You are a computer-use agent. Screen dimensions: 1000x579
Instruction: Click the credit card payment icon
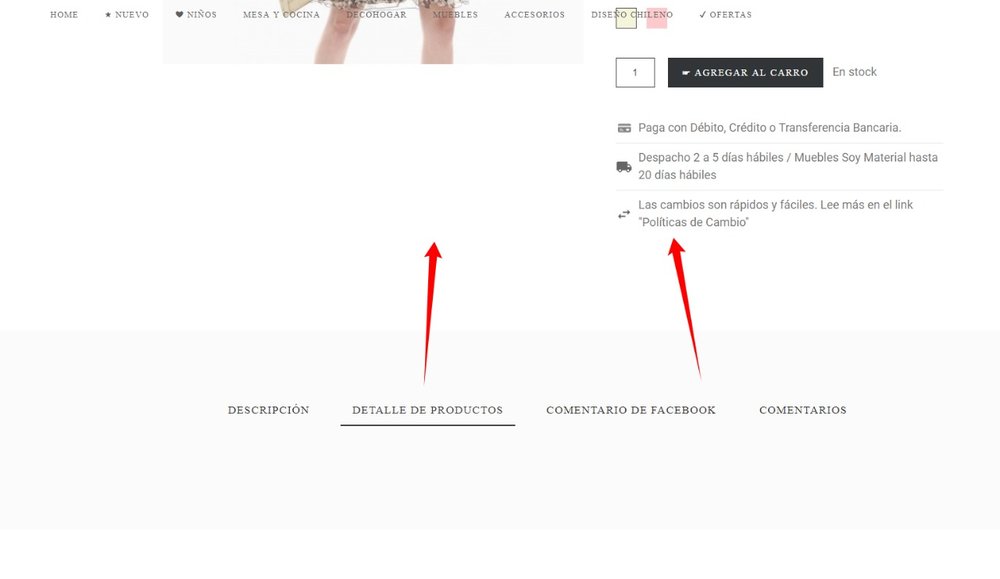coord(624,128)
